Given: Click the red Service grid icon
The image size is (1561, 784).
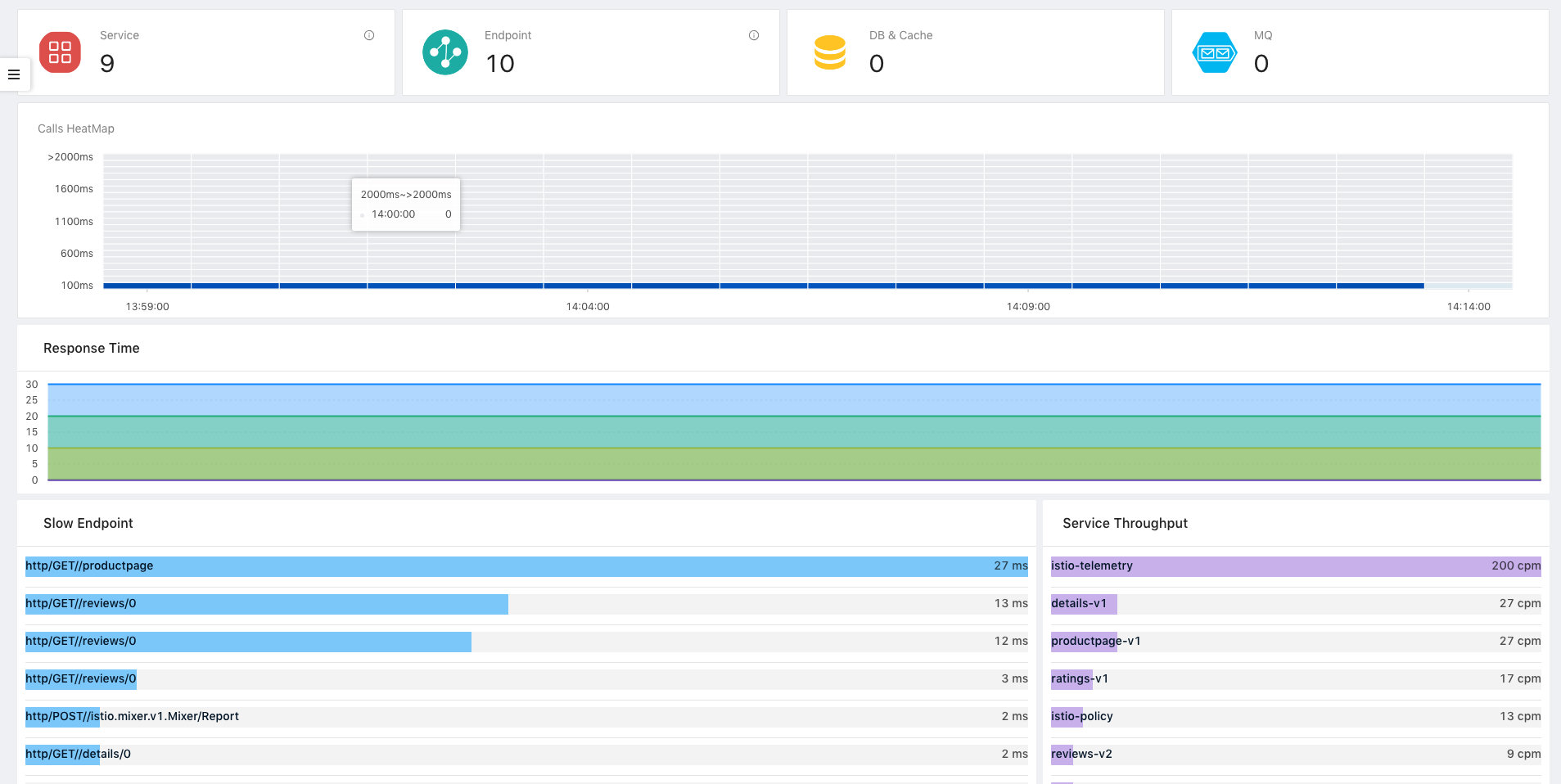Looking at the screenshot, I should click(x=60, y=52).
